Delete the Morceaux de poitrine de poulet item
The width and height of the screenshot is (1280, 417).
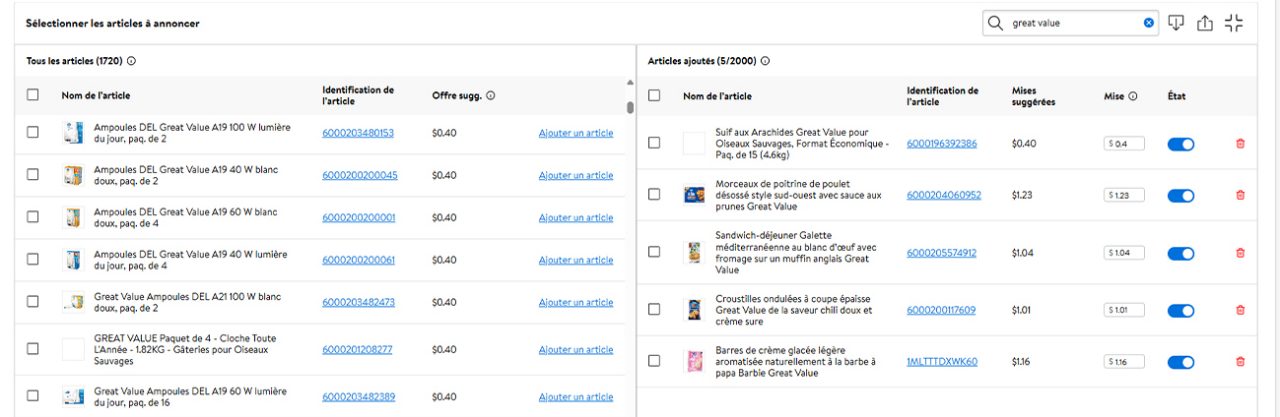(x=1241, y=195)
